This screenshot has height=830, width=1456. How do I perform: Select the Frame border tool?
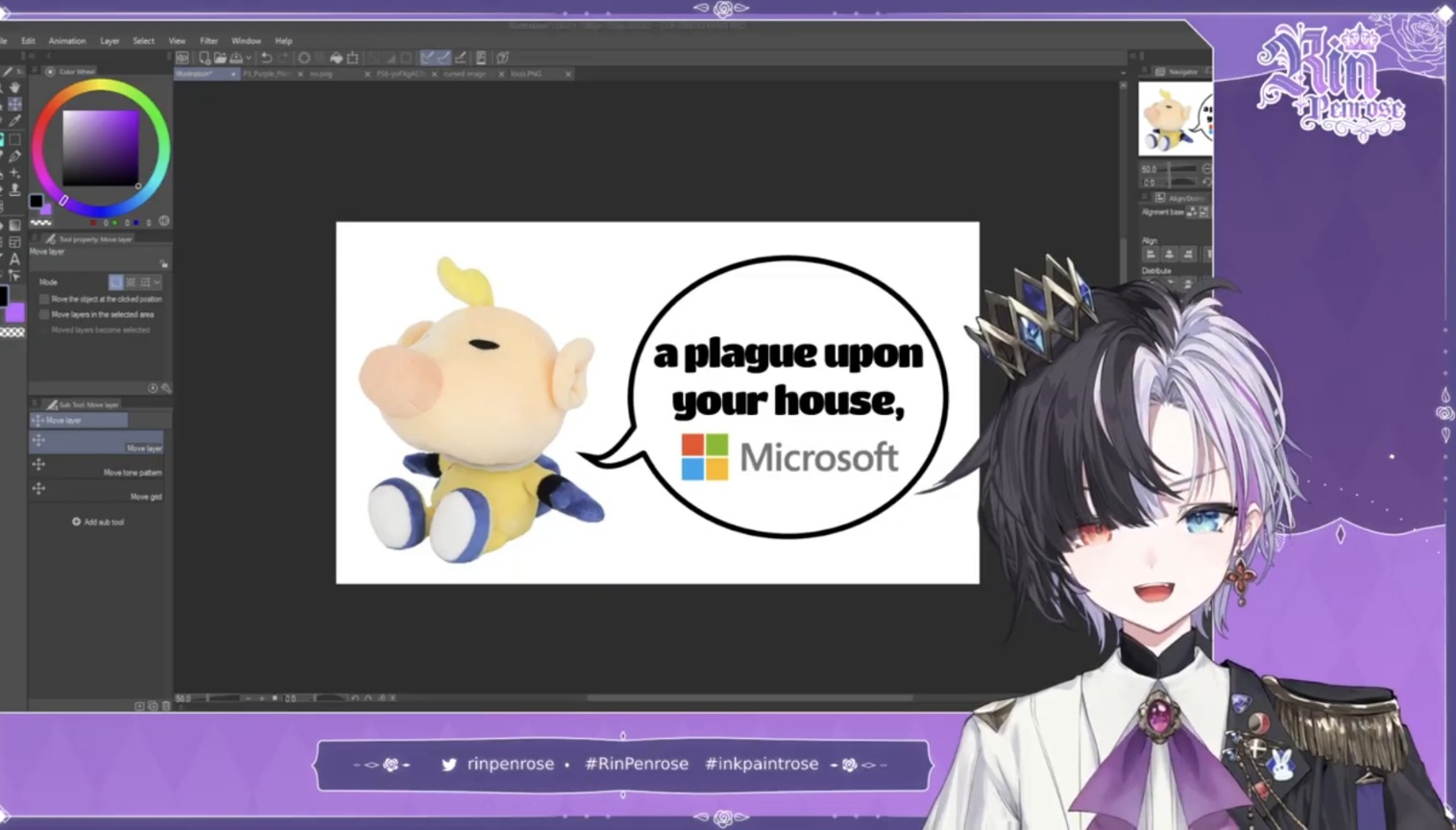[x=14, y=242]
